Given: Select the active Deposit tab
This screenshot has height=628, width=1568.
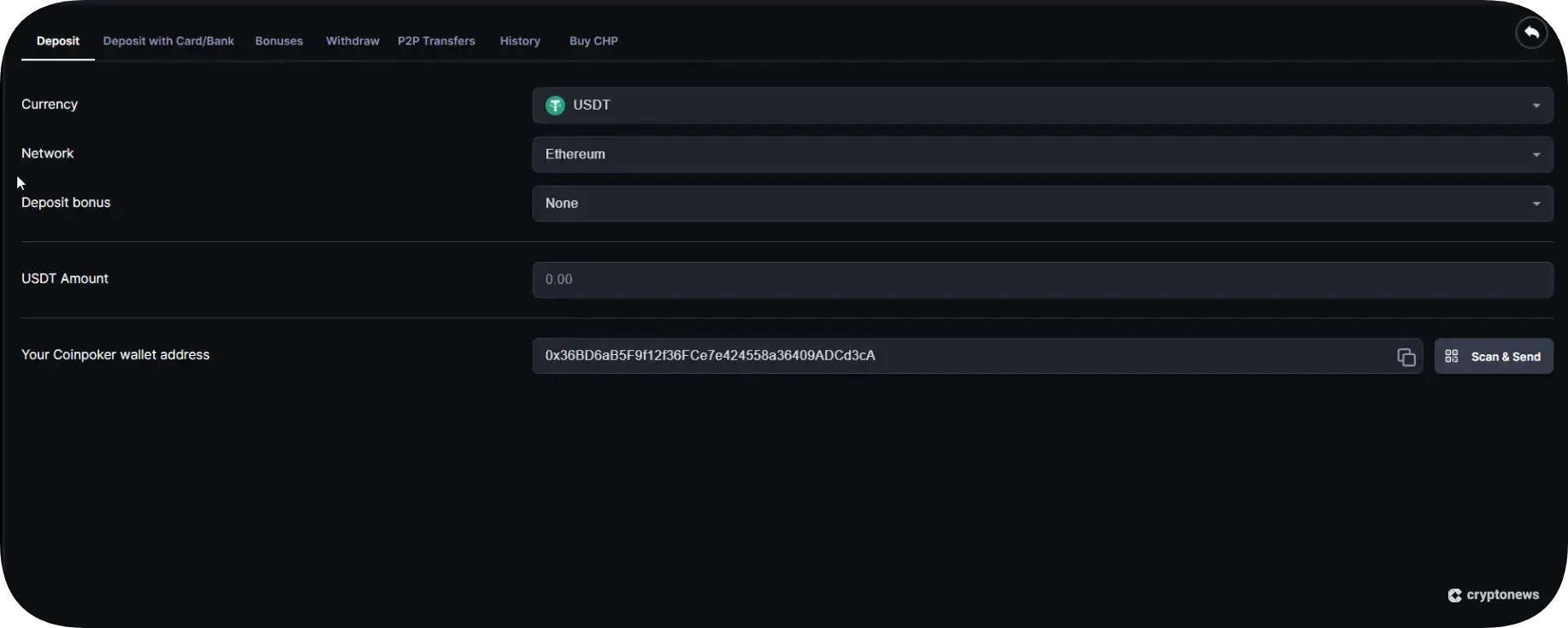Looking at the screenshot, I should (x=58, y=41).
